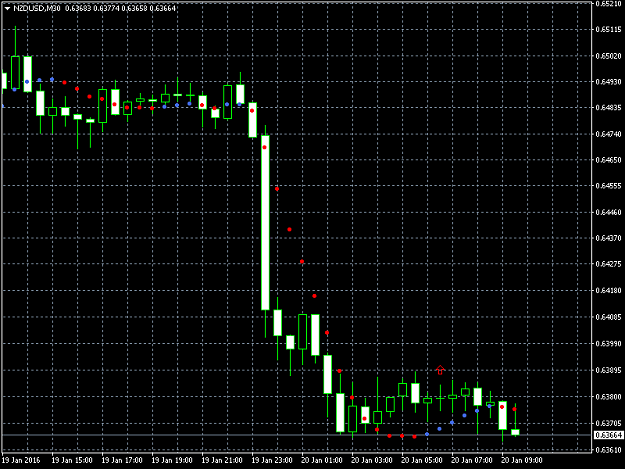The height and width of the screenshot is (469, 625).
Task: Click the 0.65115 price scale label
Action: pos(608,29)
